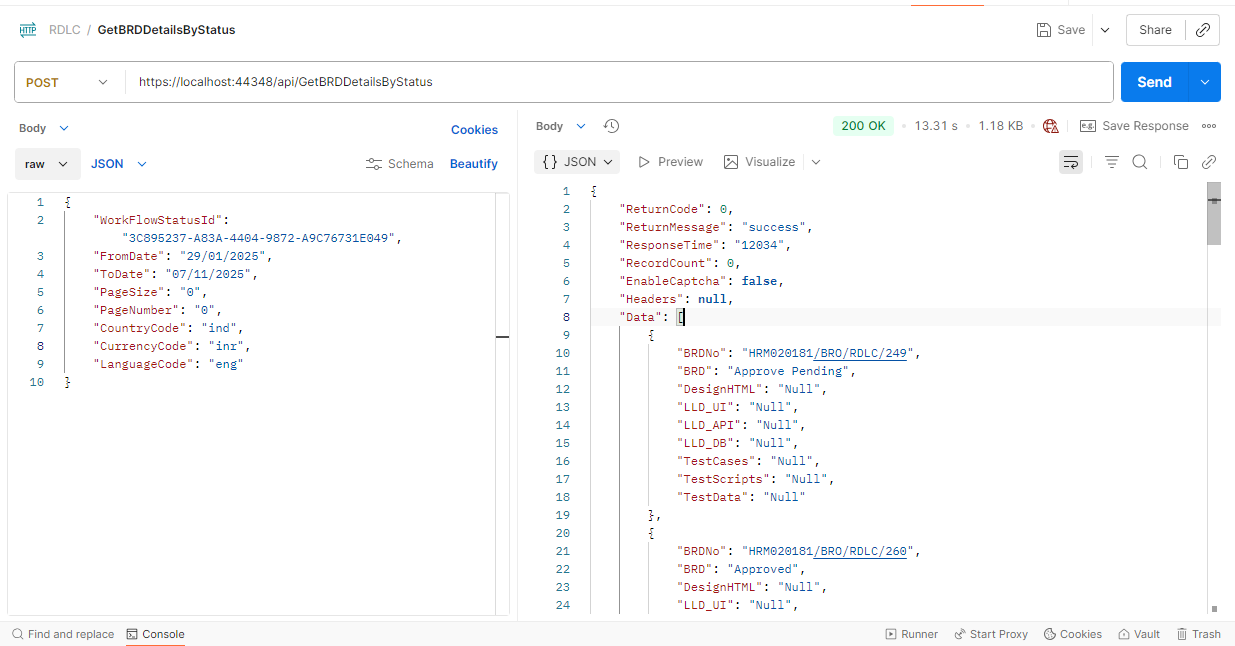
Task: Open the Runner from the footer
Action: [911, 634]
